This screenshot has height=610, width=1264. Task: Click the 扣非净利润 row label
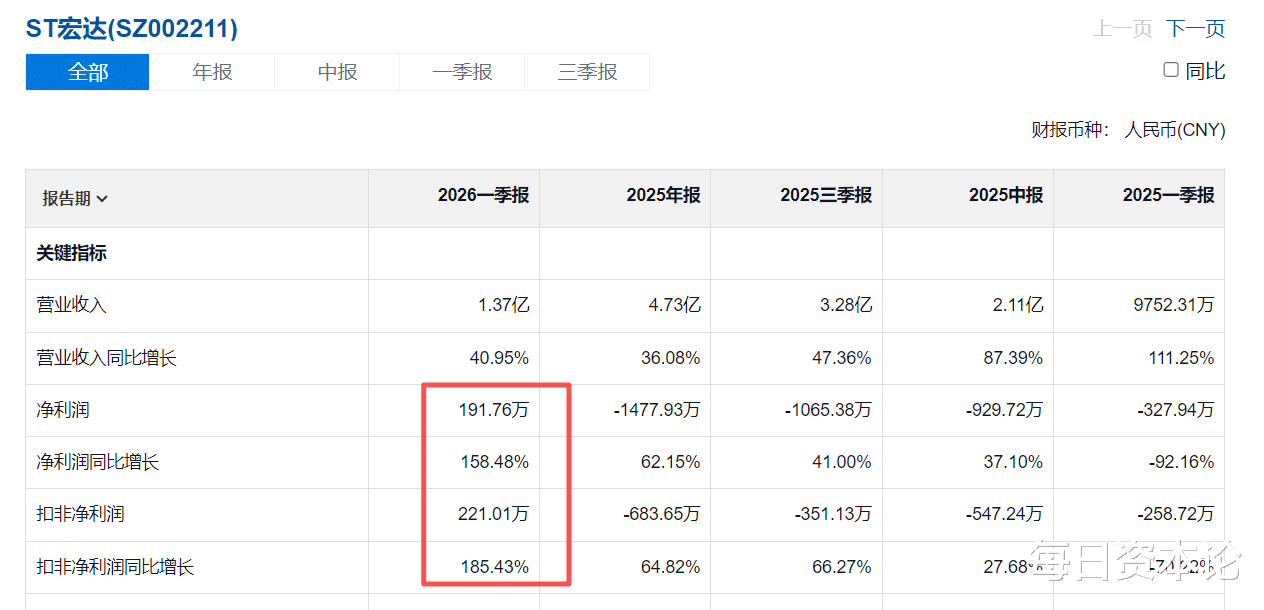pyautogui.click(x=81, y=514)
